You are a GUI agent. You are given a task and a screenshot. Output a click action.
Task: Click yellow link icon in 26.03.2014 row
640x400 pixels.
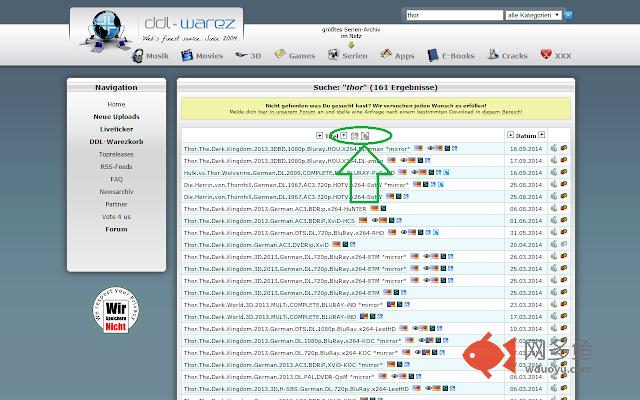coord(564,256)
